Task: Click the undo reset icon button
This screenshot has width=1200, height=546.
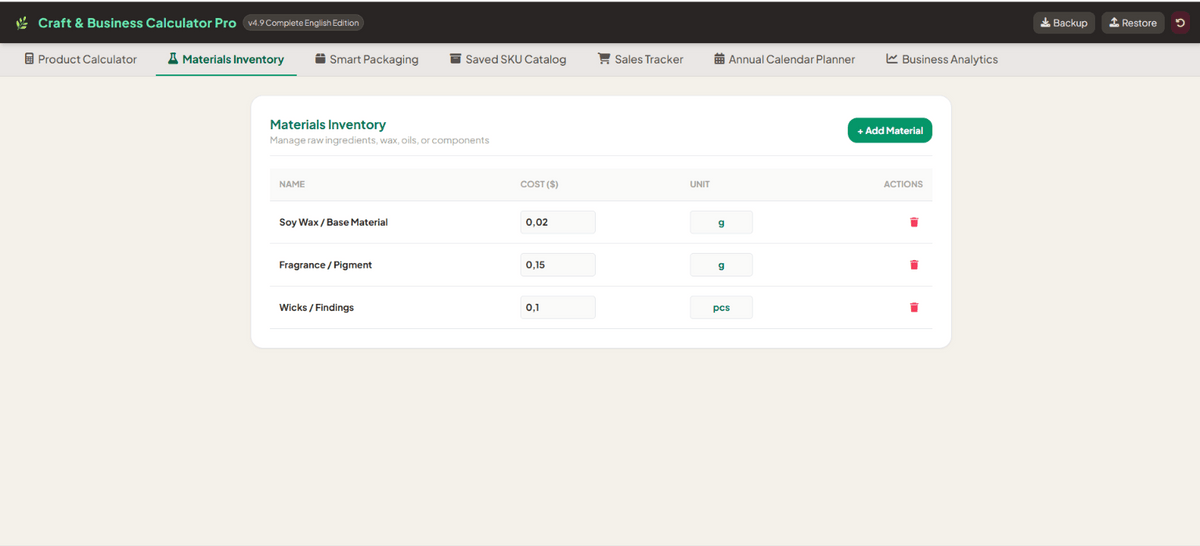Action: [1180, 23]
